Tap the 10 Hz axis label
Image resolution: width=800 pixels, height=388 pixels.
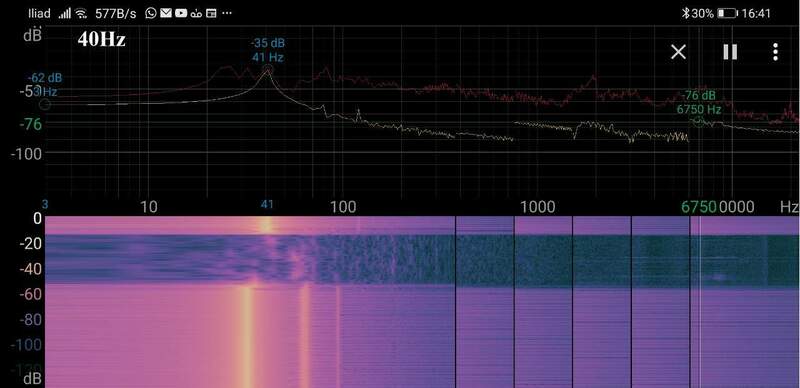point(148,207)
